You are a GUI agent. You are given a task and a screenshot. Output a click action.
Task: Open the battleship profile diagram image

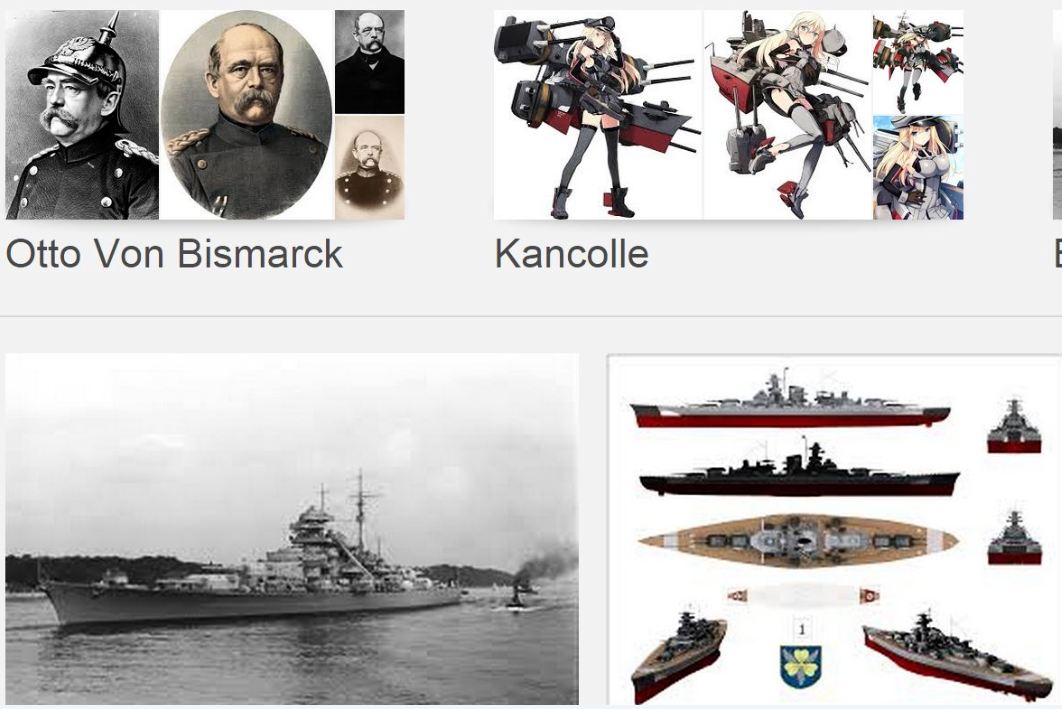(x=834, y=530)
